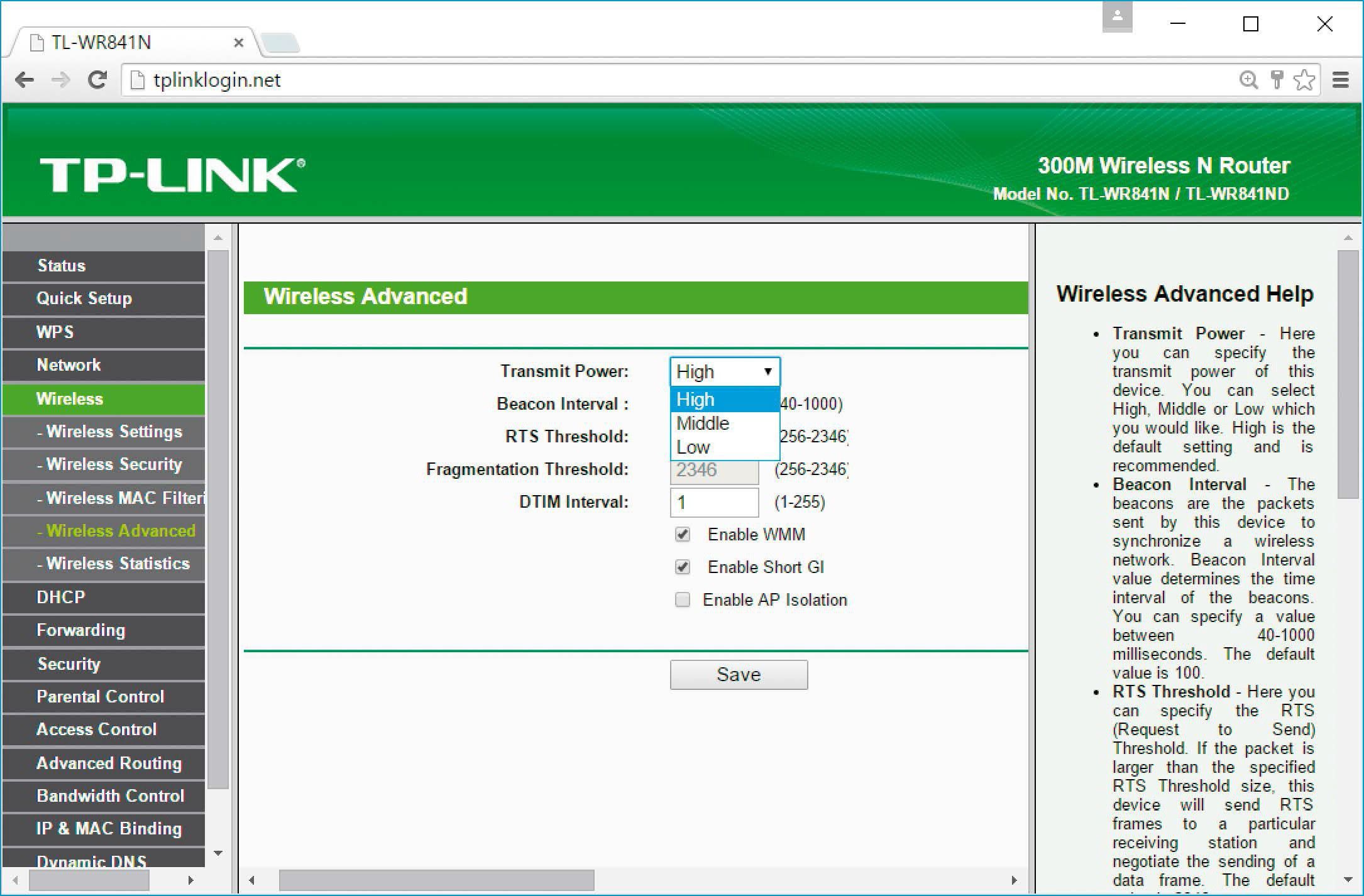The height and width of the screenshot is (896, 1364).
Task: Open the Chrome hamburger menu
Action: pos(1340,80)
